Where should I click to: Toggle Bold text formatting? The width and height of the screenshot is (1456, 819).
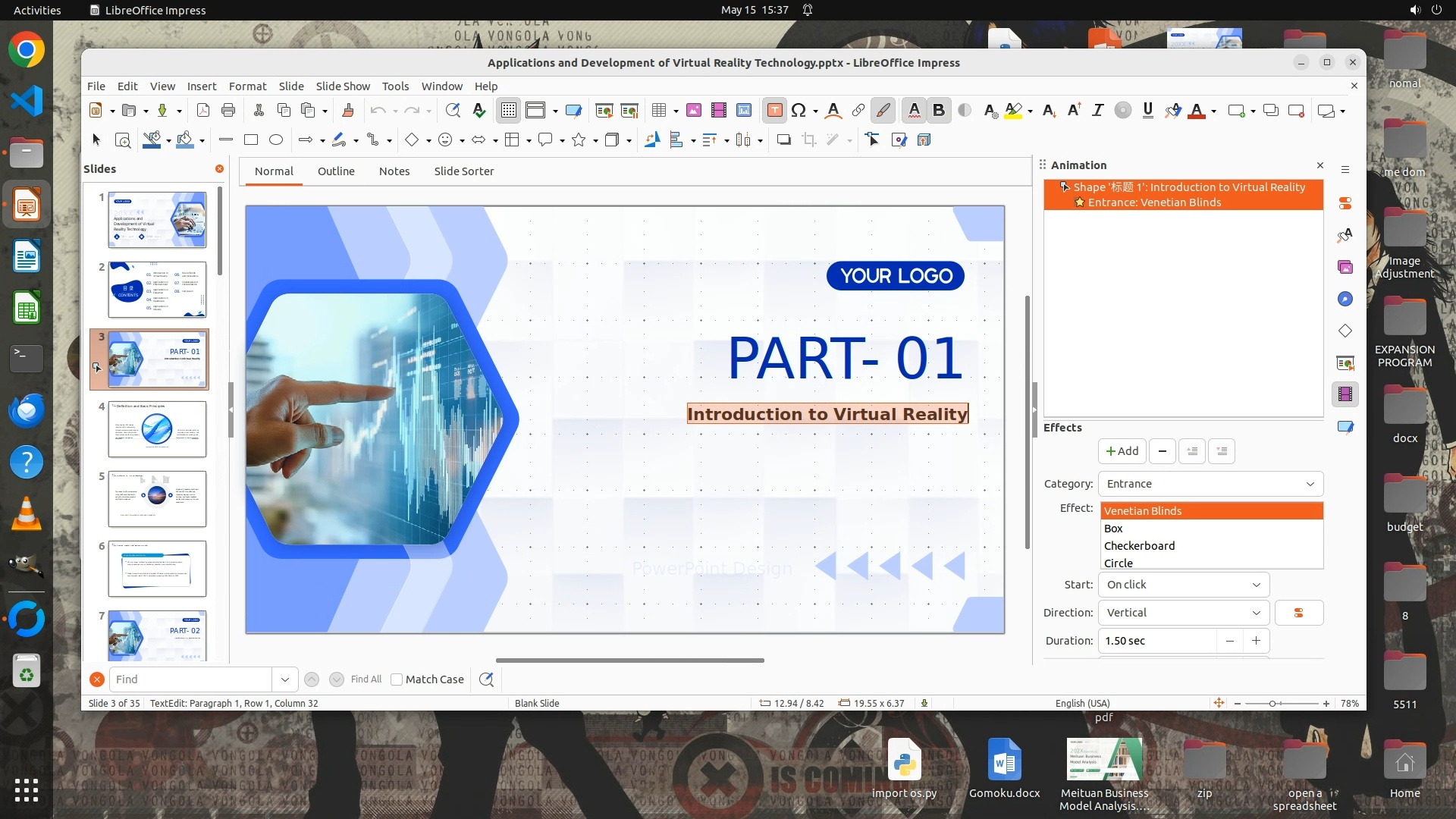[939, 111]
